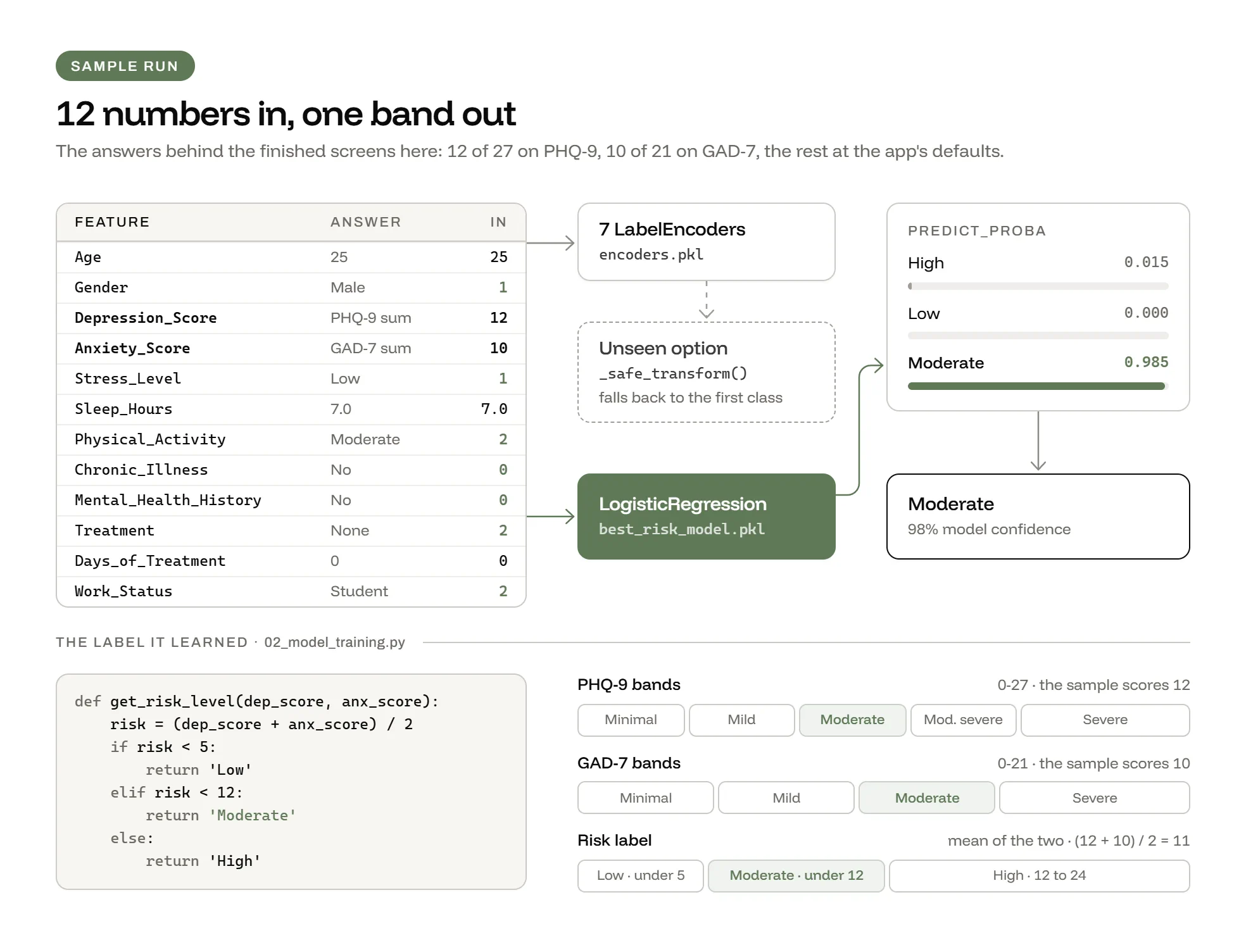
Task: Click the High probability bar
Action: pyautogui.click(x=1038, y=286)
